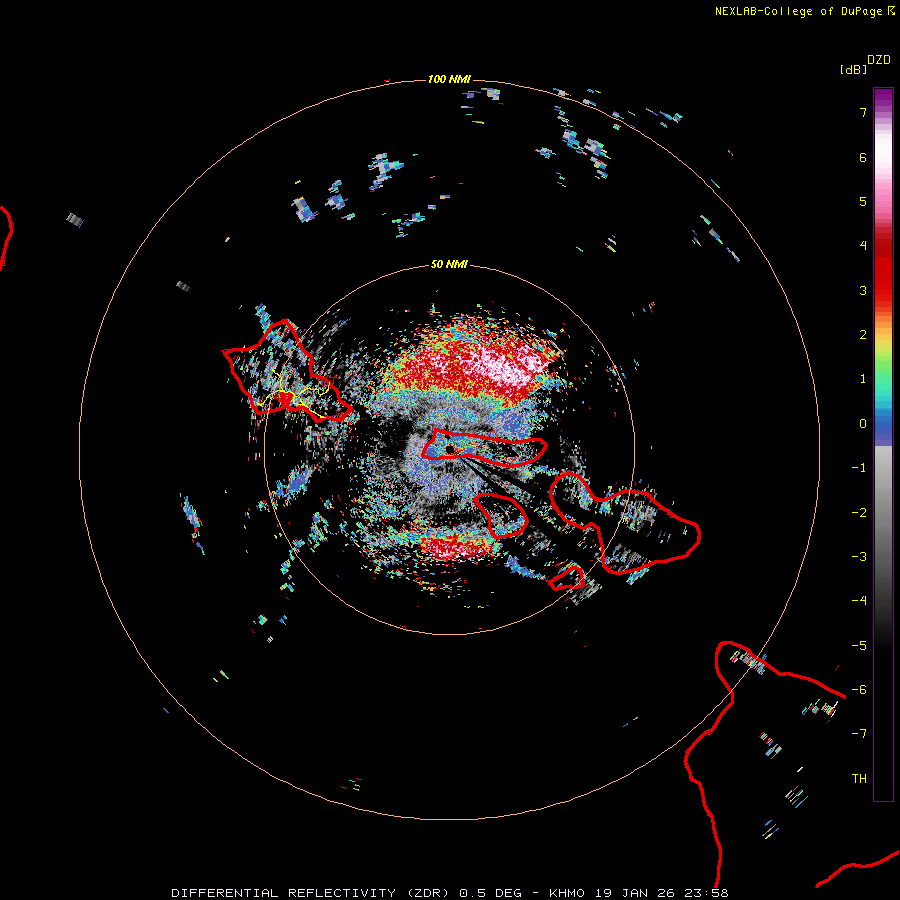Click the 2 value on the colorbar scale
Screen dimensions: 900x900
863,335
